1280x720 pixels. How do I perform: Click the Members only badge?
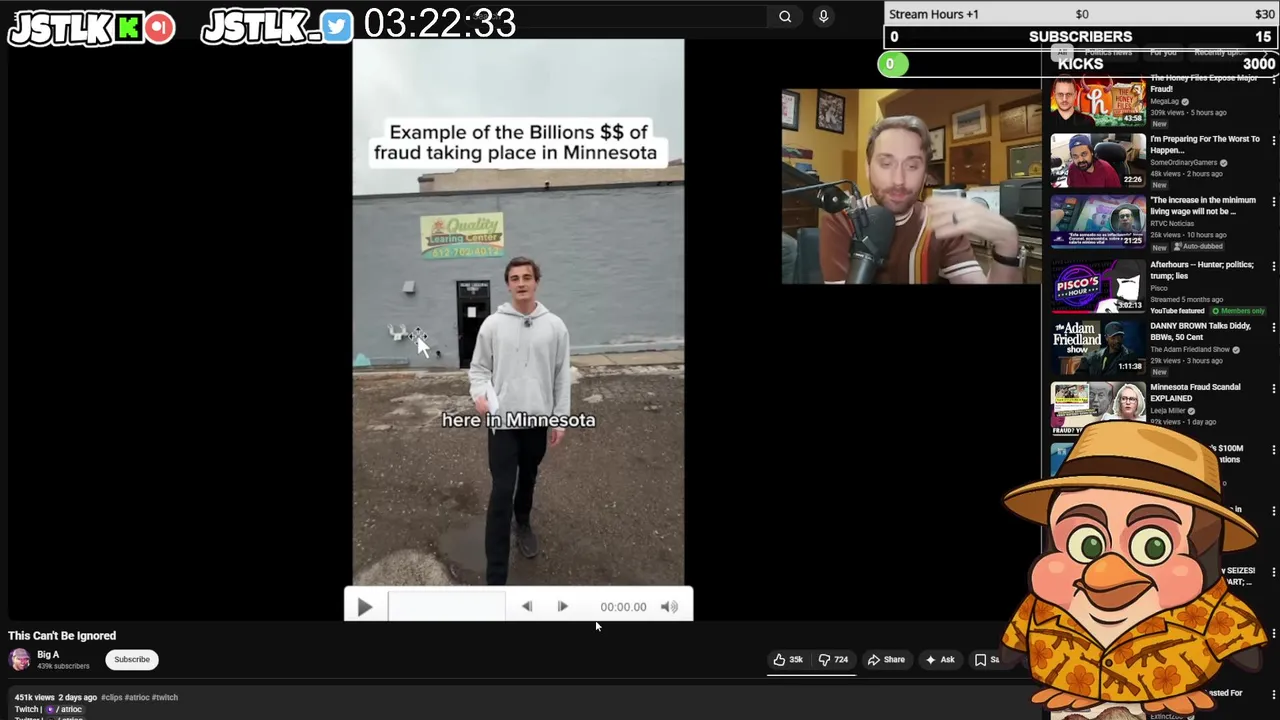click(1237, 311)
